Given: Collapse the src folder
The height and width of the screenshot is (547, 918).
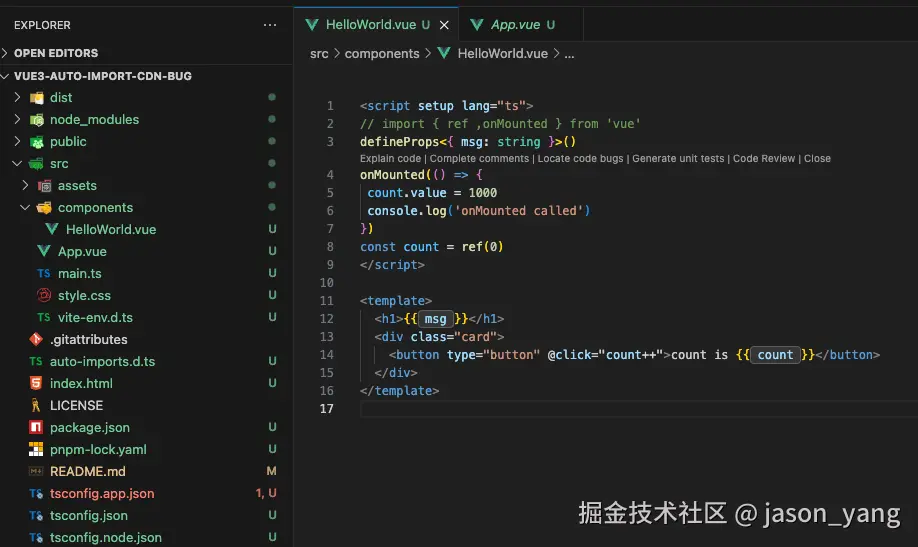Looking at the screenshot, I should pyautogui.click(x=17, y=163).
